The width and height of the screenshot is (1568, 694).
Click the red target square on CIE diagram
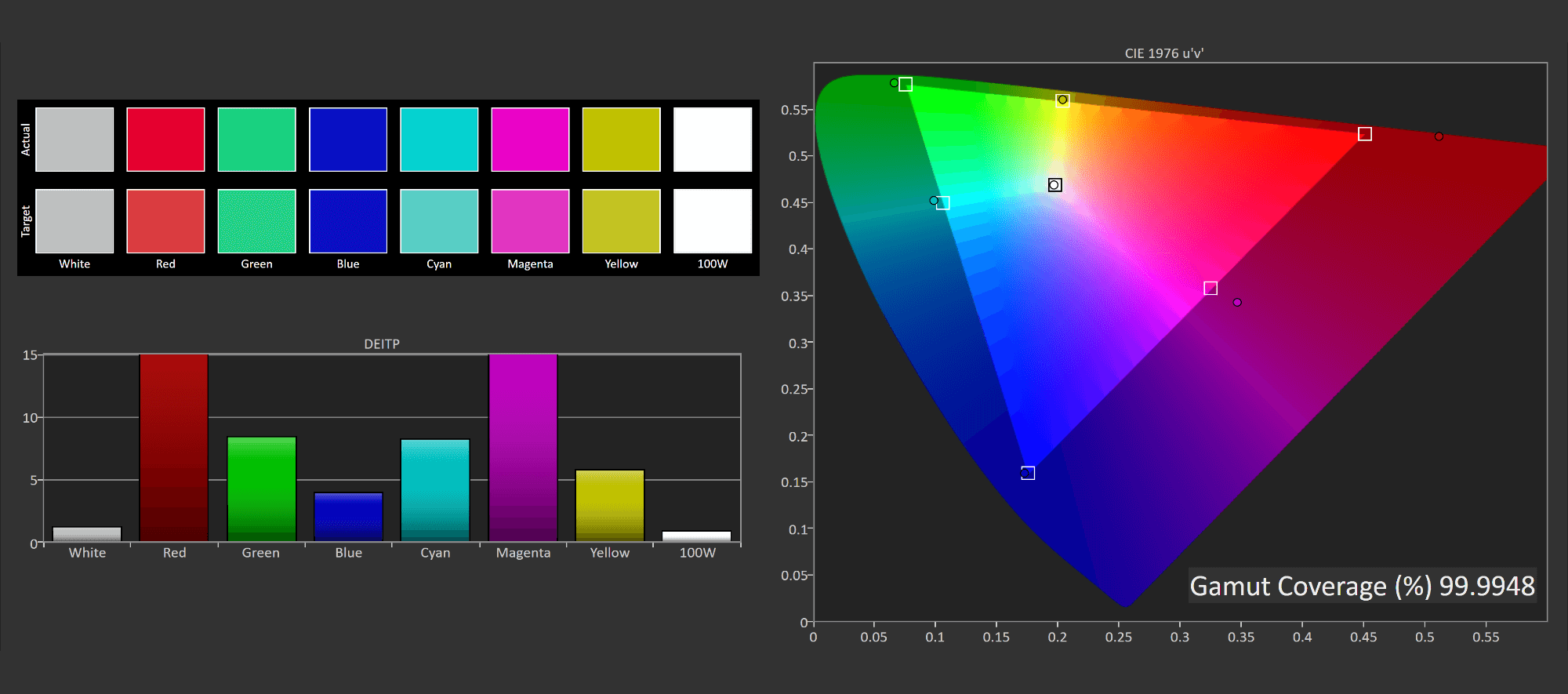point(1365,134)
